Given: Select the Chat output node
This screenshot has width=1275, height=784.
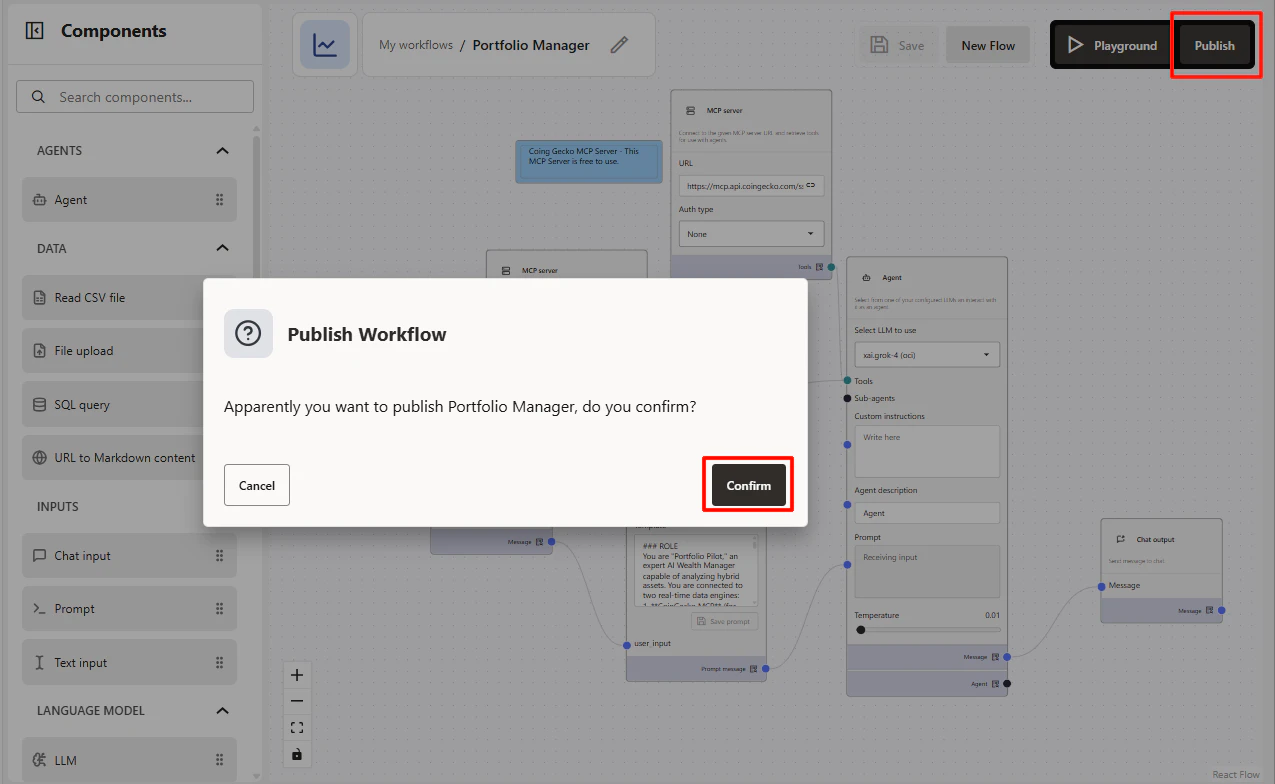Looking at the screenshot, I should click(x=1161, y=570).
